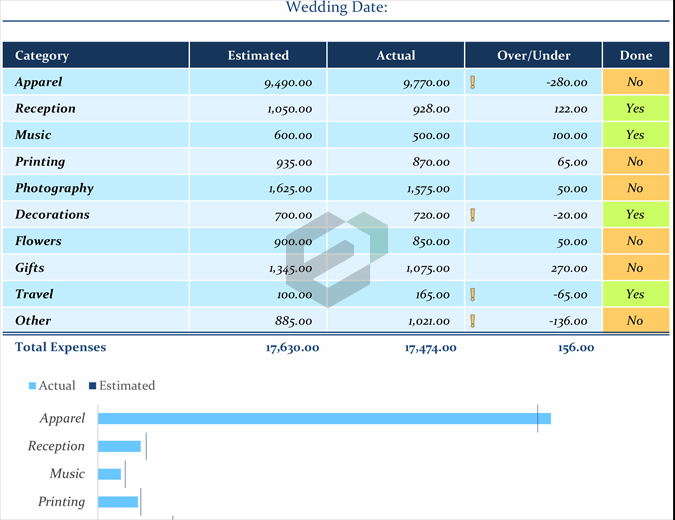
Task: Select the Estimated column header
Action: (x=258, y=55)
